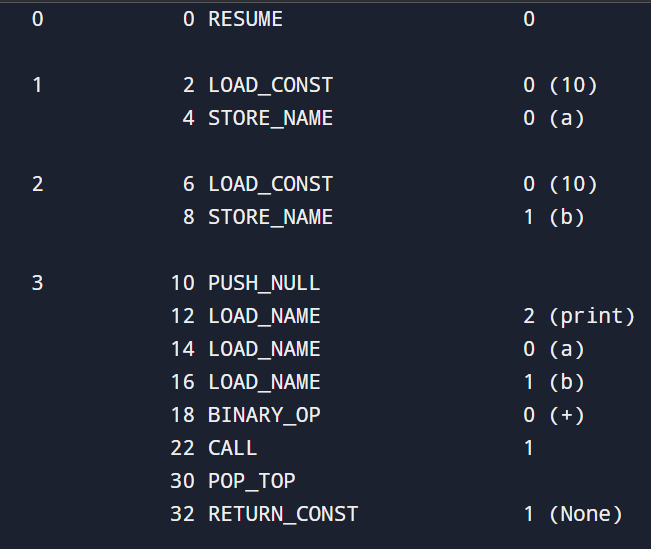Viewport: 651px width, 549px height.
Task: Select the LOAD_NAME instruction at offset 14
Action: tap(264, 349)
